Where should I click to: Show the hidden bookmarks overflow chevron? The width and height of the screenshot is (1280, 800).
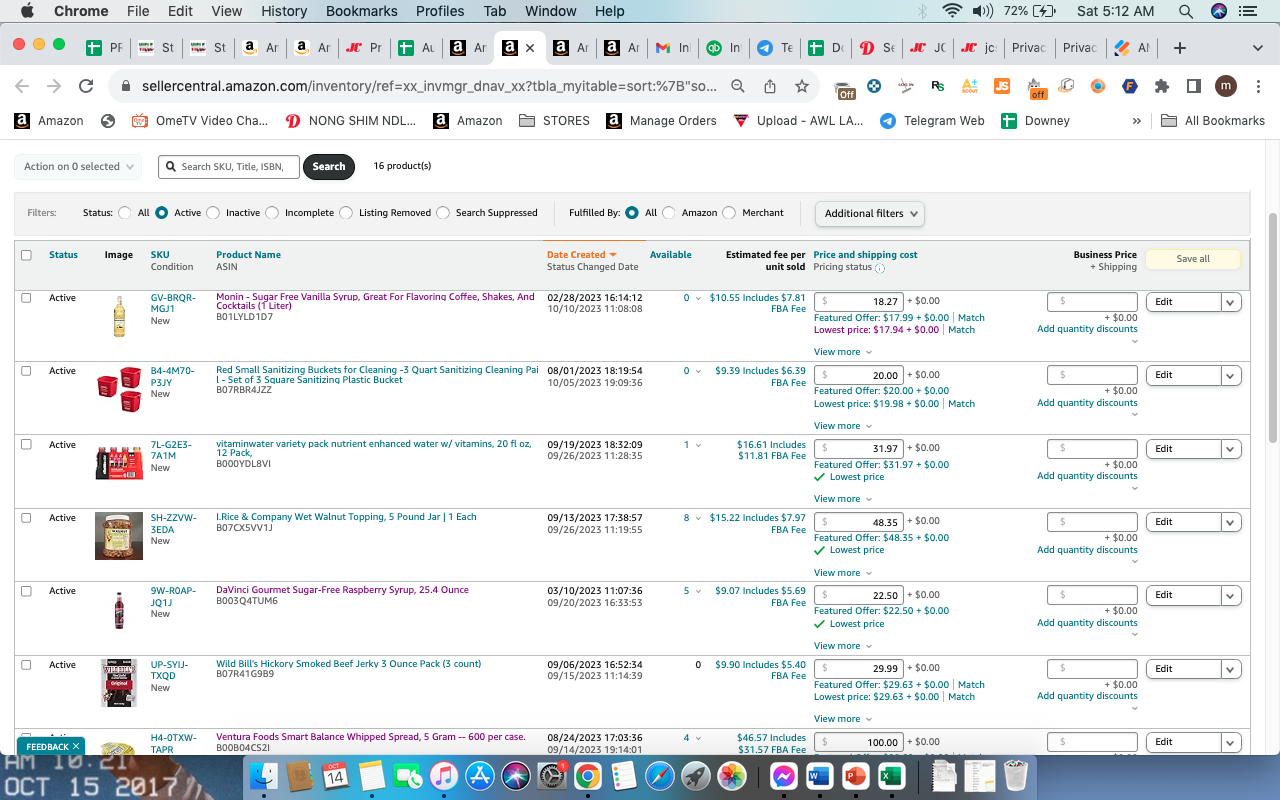point(1137,121)
